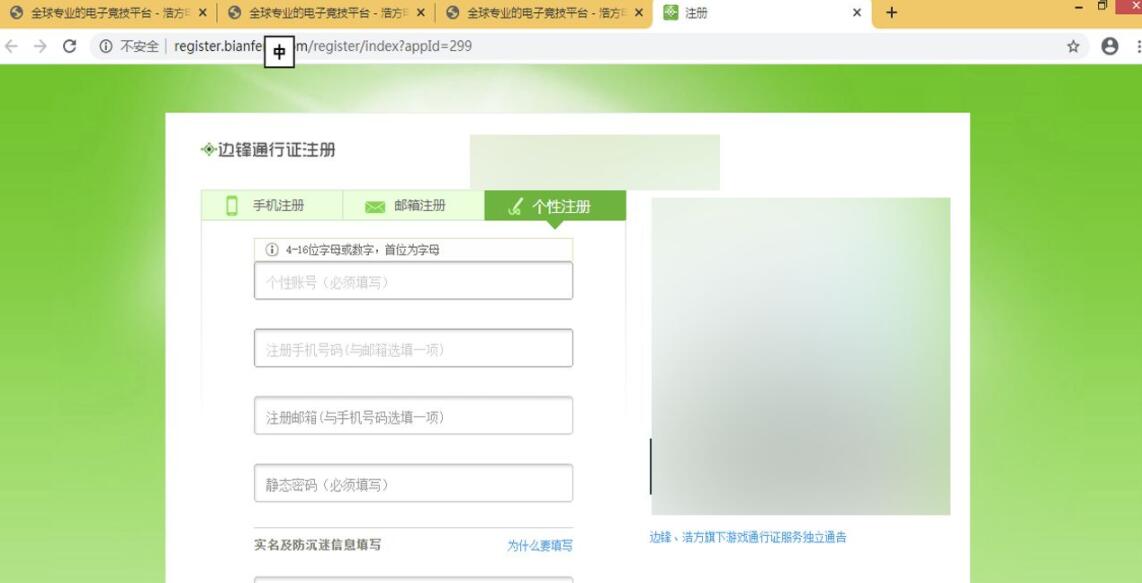Click the page refresh icon

tap(67, 46)
